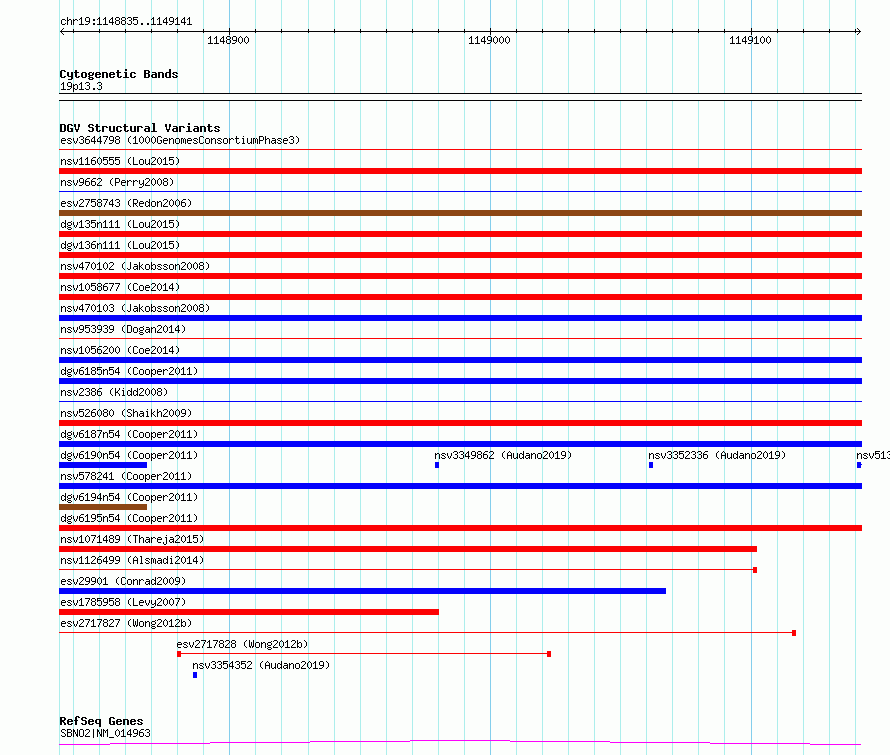The width and height of the screenshot is (890, 755).
Task: Click the DGV Structural Variants track title
Action: pos(140,128)
